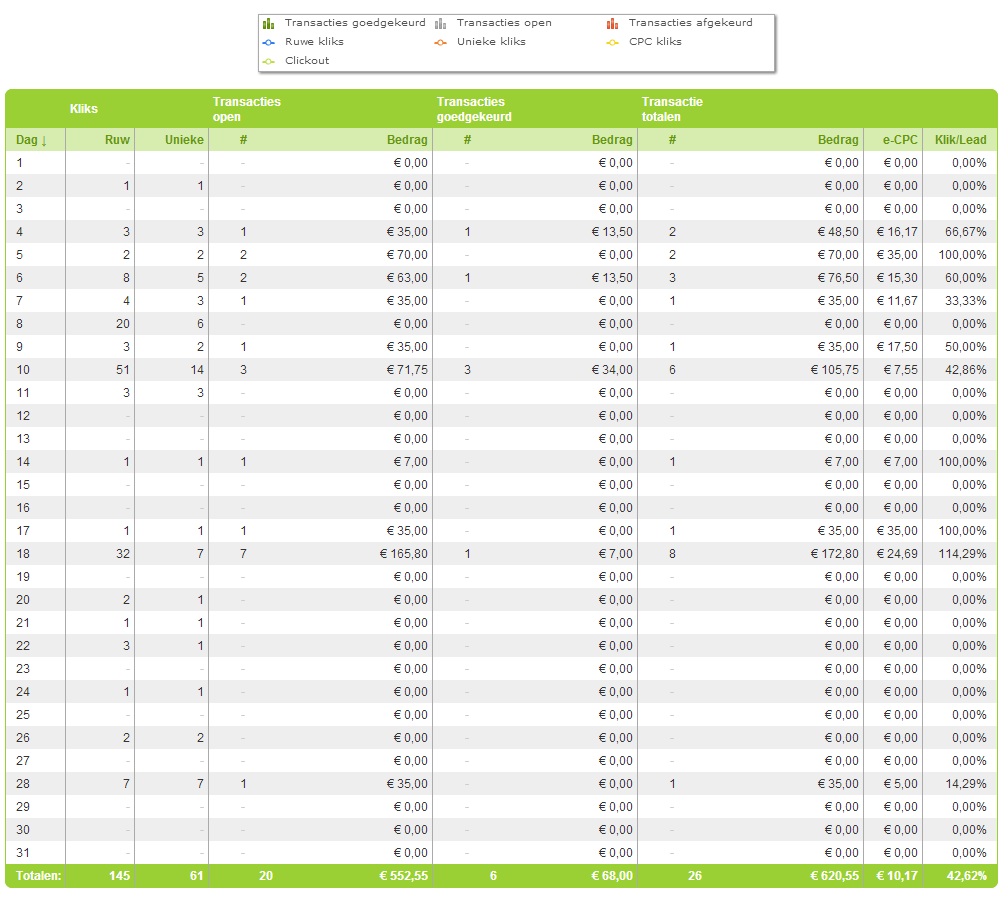Image resolution: width=1008 pixels, height=900 pixels.
Task: Select the day 10 row label
Action: coord(22,370)
